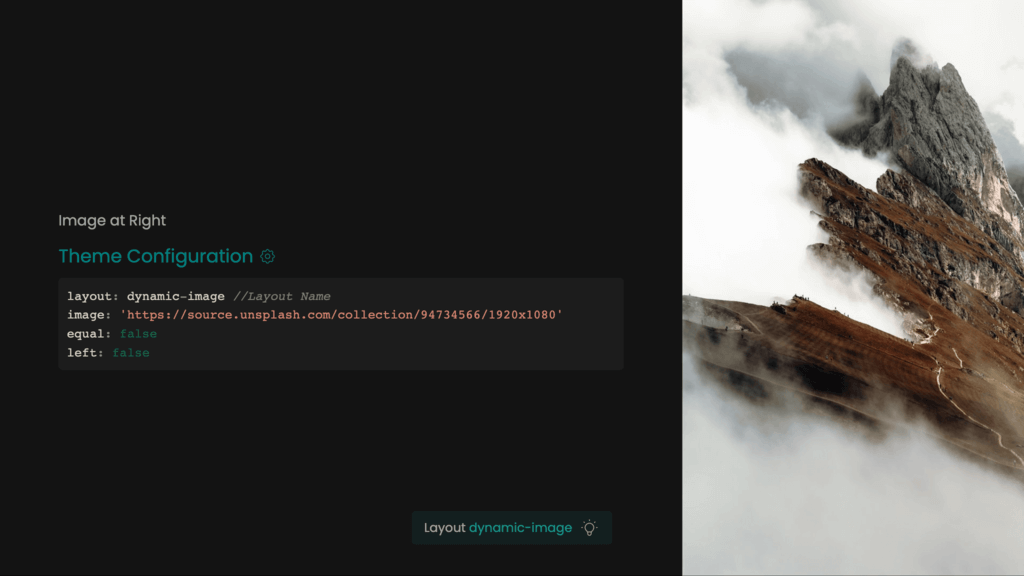
Task: Click the gear icon beside Theme Configuration
Action: (268, 257)
